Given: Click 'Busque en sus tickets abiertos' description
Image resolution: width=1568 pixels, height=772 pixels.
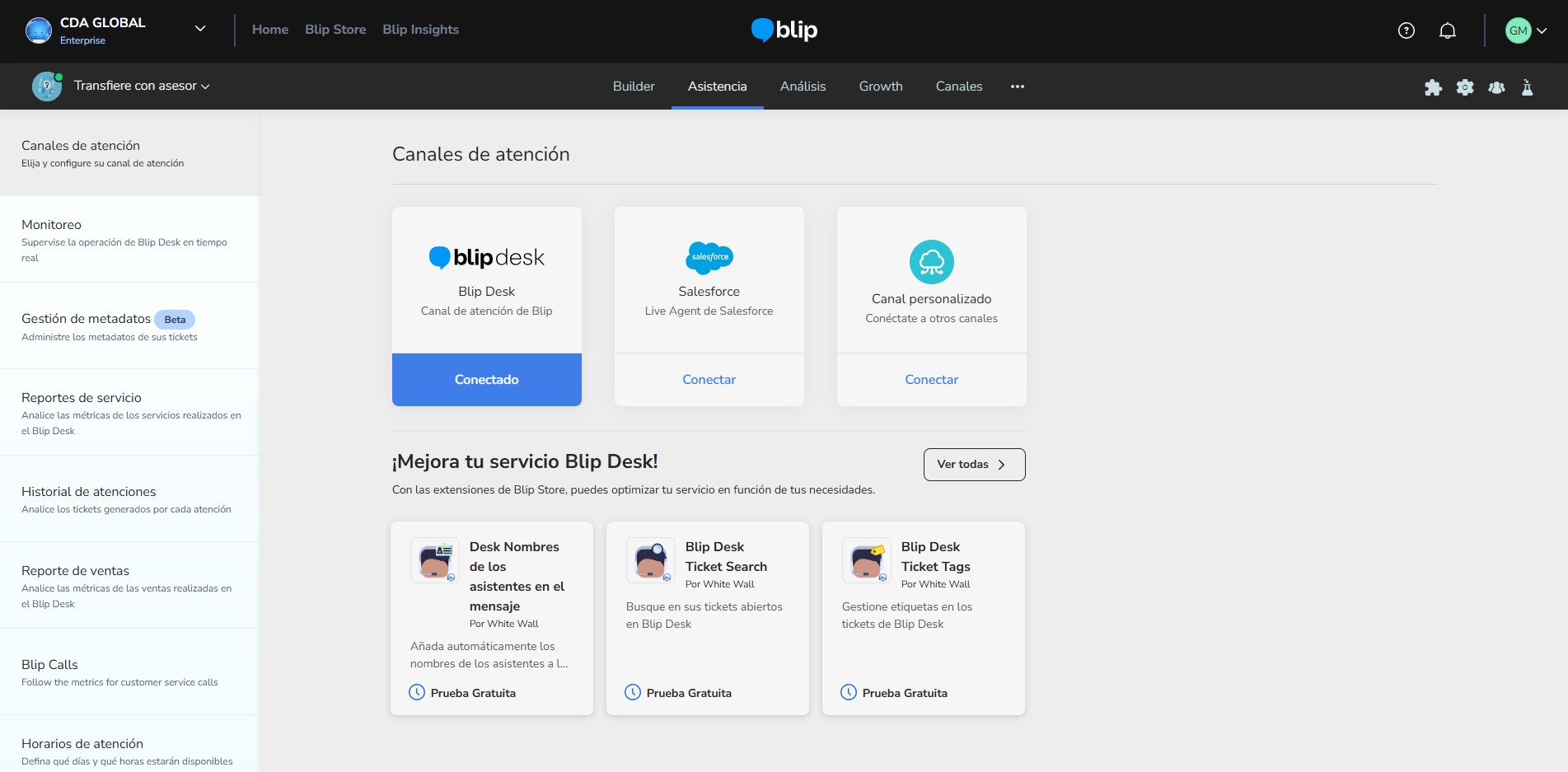Looking at the screenshot, I should click(x=704, y=615).
